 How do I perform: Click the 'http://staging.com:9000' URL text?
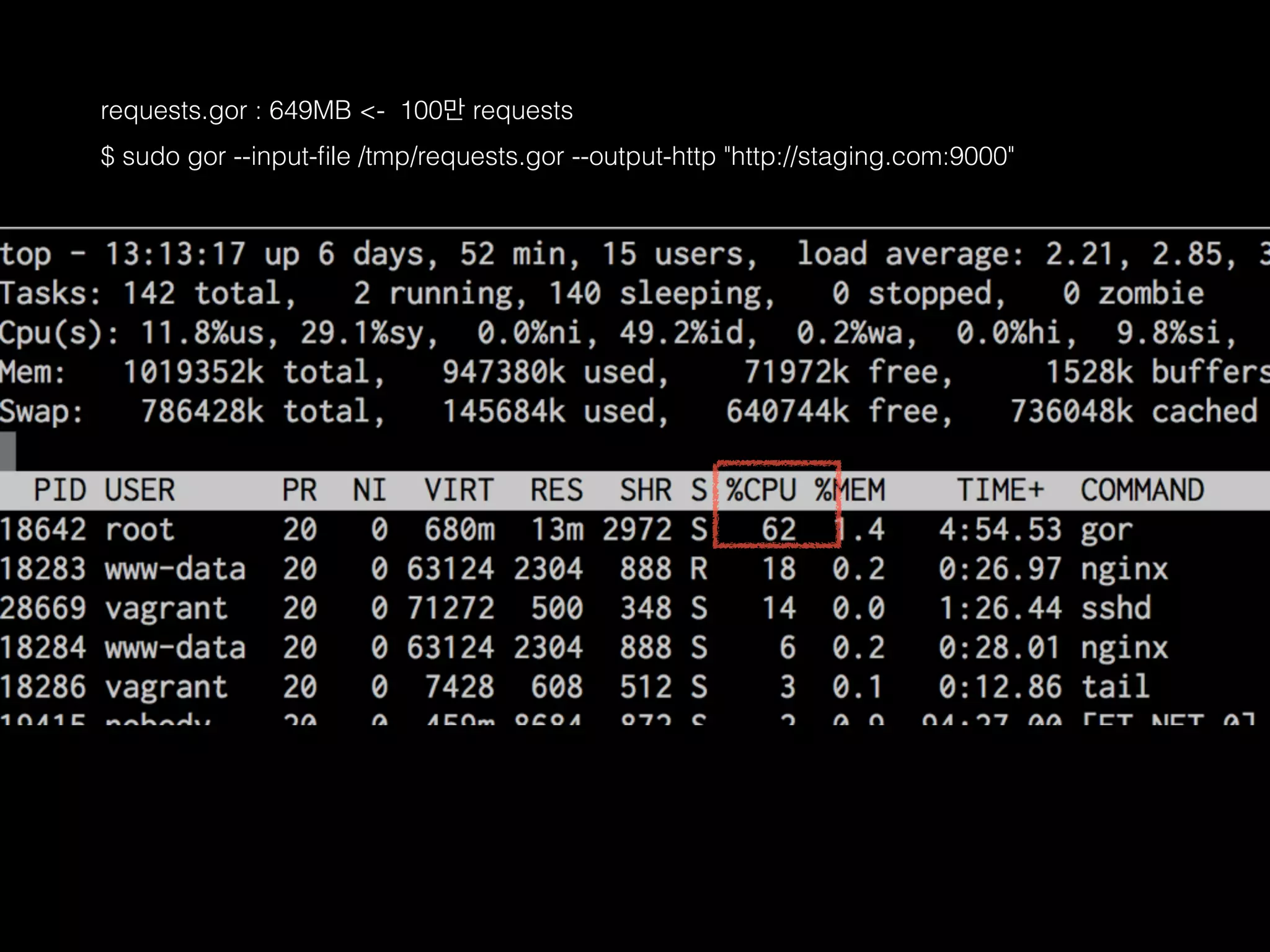(869, 157)
